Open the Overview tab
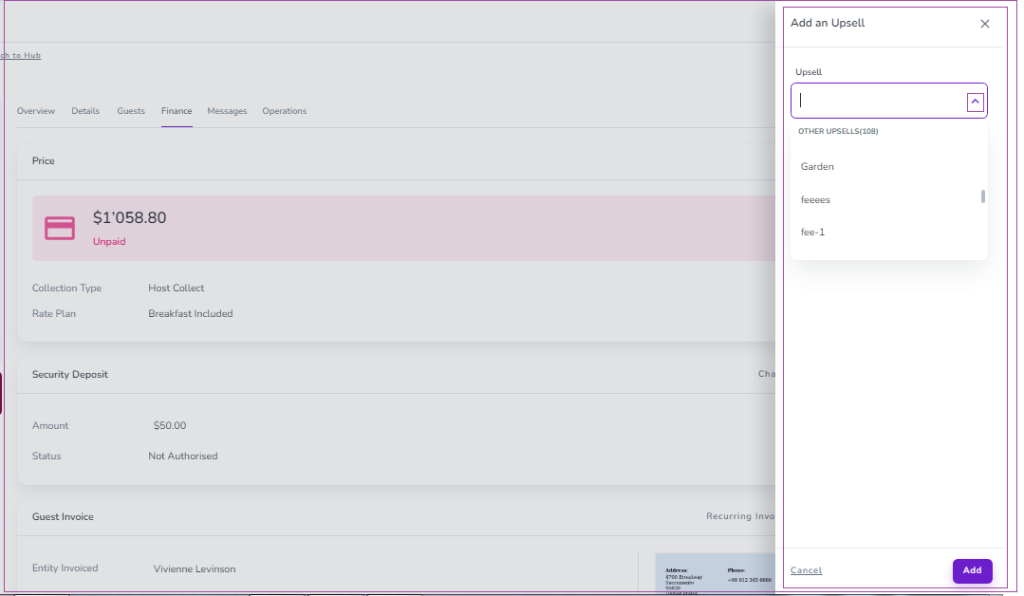The height and width of the screenshot is (596, 1024). click(36, 111)
